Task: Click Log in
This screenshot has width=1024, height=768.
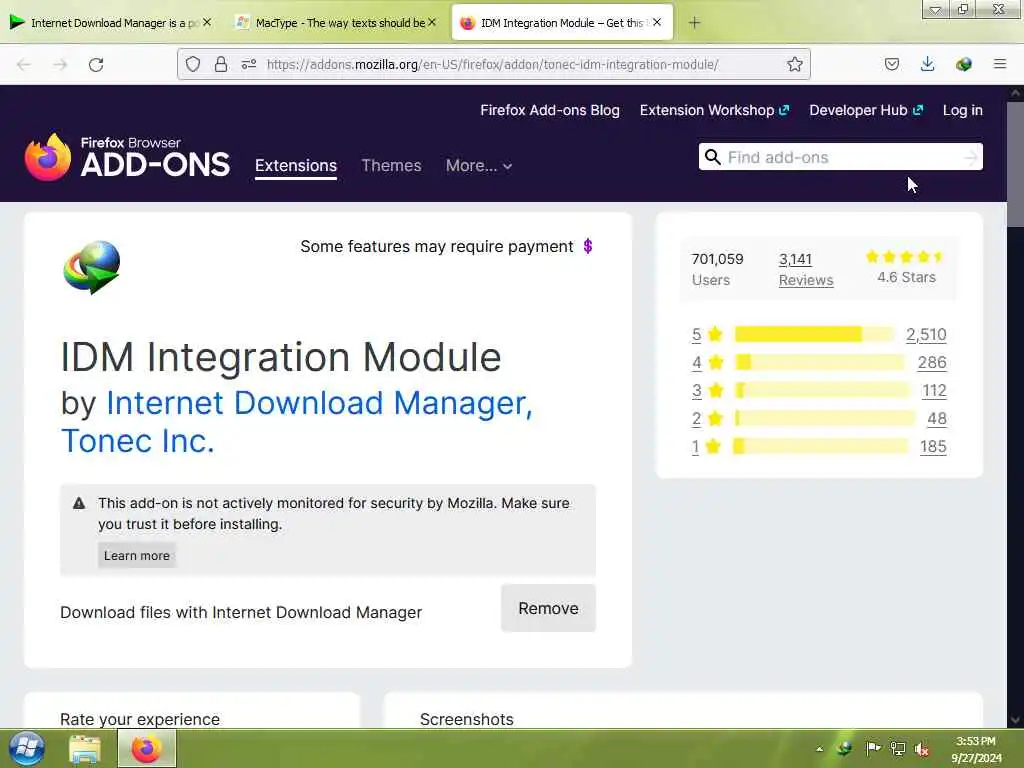Action: coord(962,110)
